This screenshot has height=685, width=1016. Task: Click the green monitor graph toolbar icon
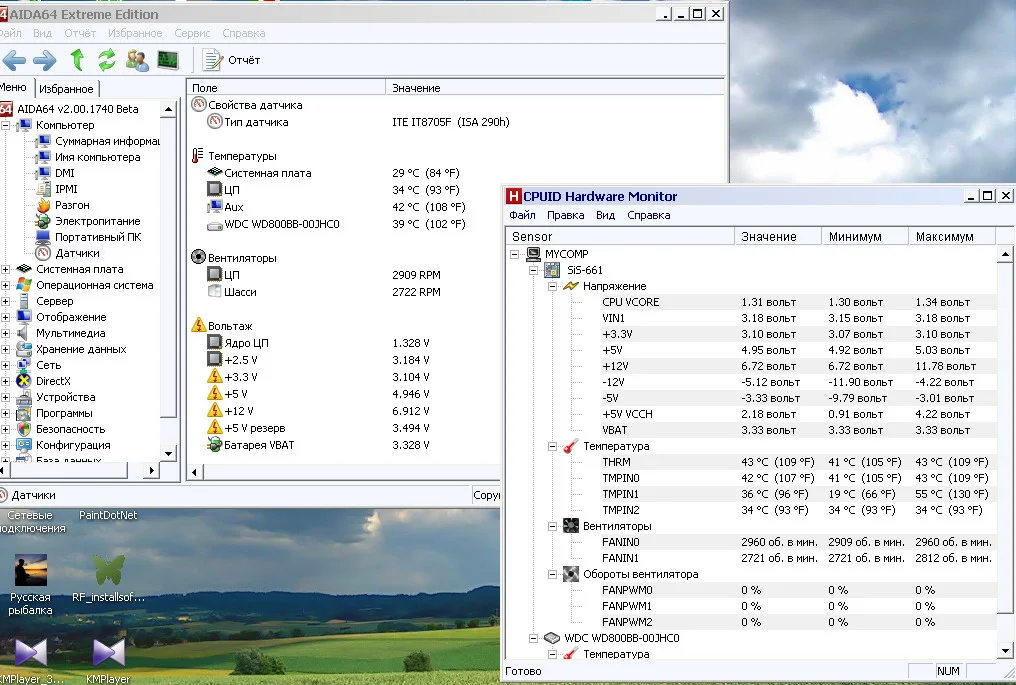pyautogui.click(x=167, y=60)
